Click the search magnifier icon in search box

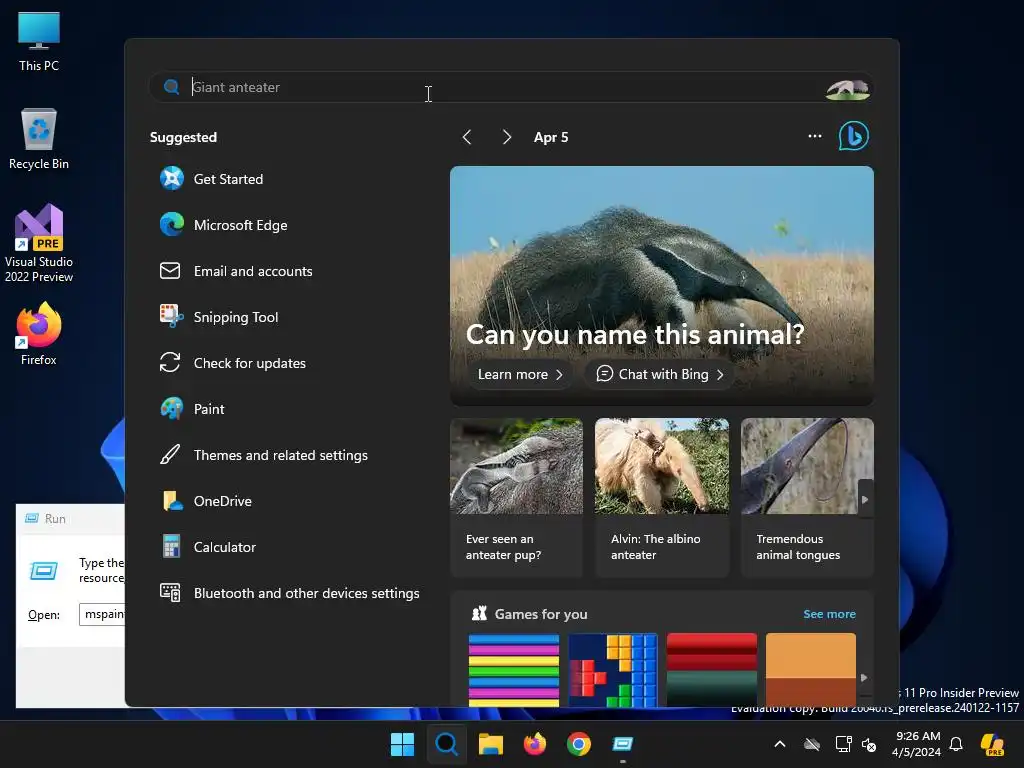click(171, 87)
